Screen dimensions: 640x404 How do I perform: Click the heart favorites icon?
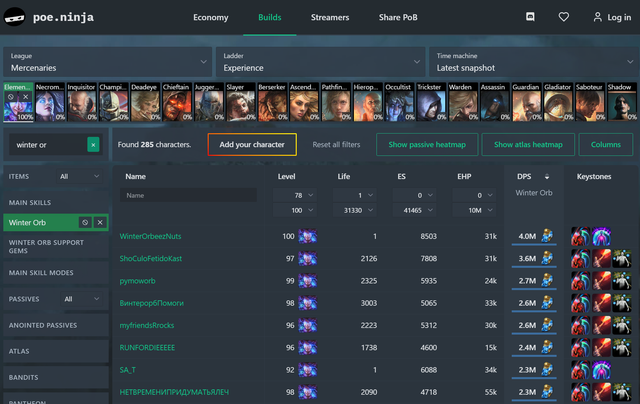(564, 17)
